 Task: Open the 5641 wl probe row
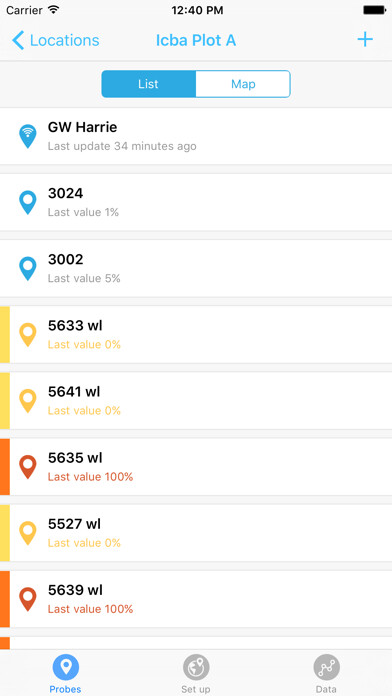tap(196, 401)
